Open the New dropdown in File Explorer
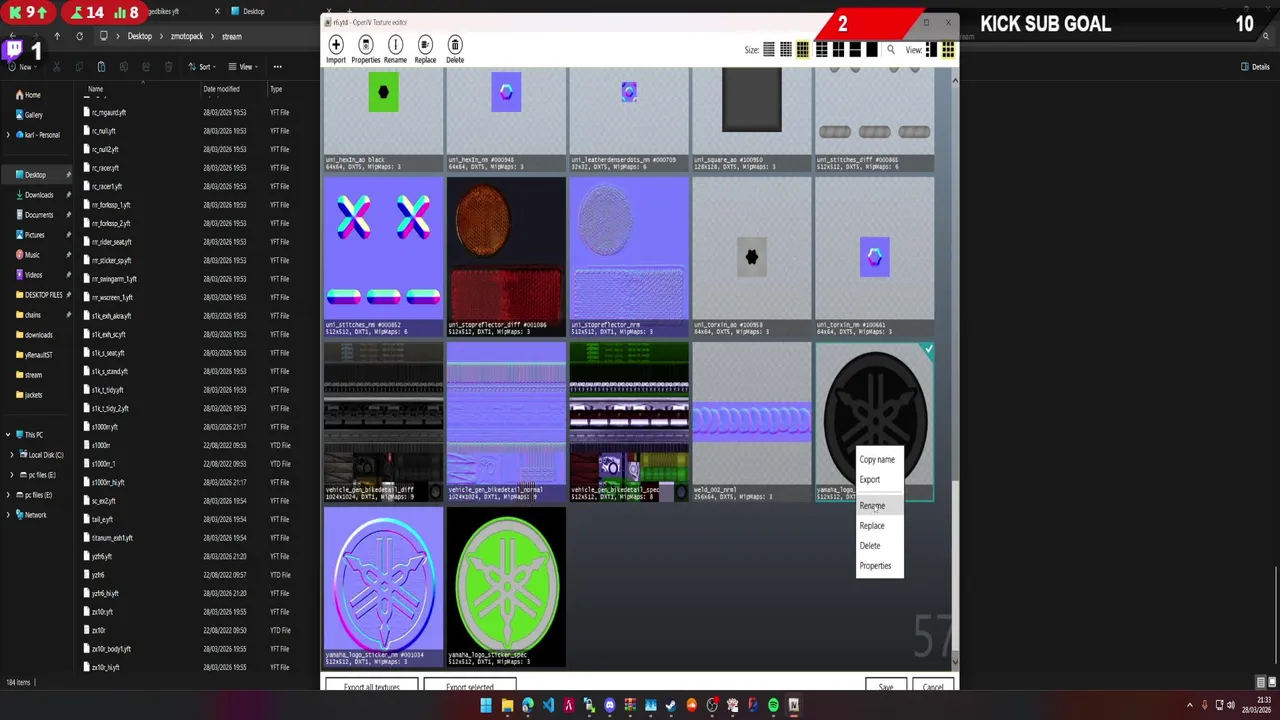1280x720 pixels. coord(21,67)
